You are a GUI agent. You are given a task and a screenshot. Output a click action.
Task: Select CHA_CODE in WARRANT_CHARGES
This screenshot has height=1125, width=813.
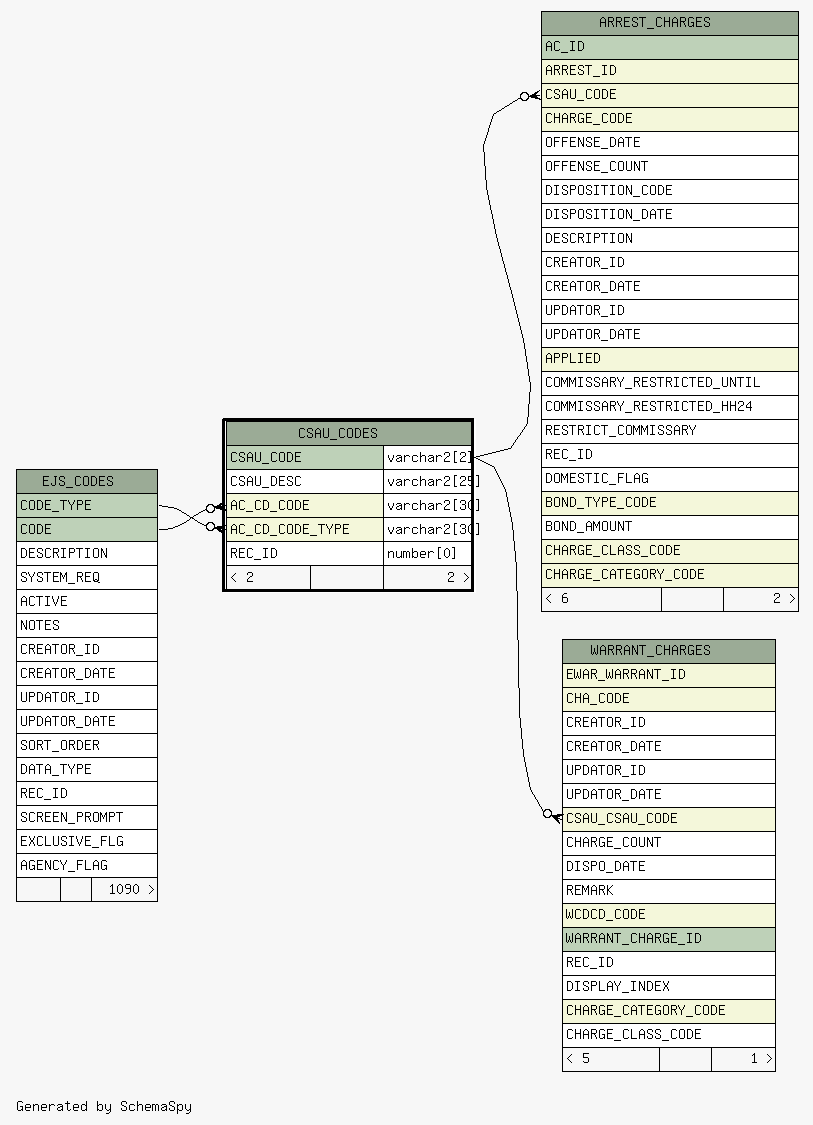pyautogui.click(x=669, y=699)
